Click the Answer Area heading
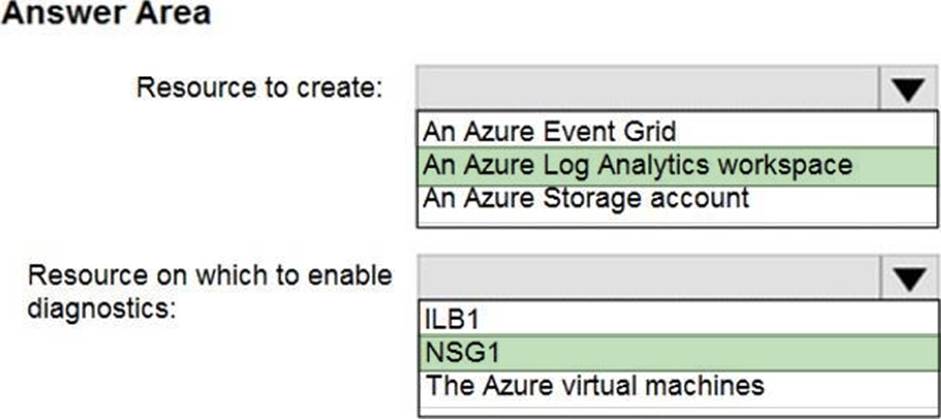Screen dimensions: 941x419 click(106, 16)
